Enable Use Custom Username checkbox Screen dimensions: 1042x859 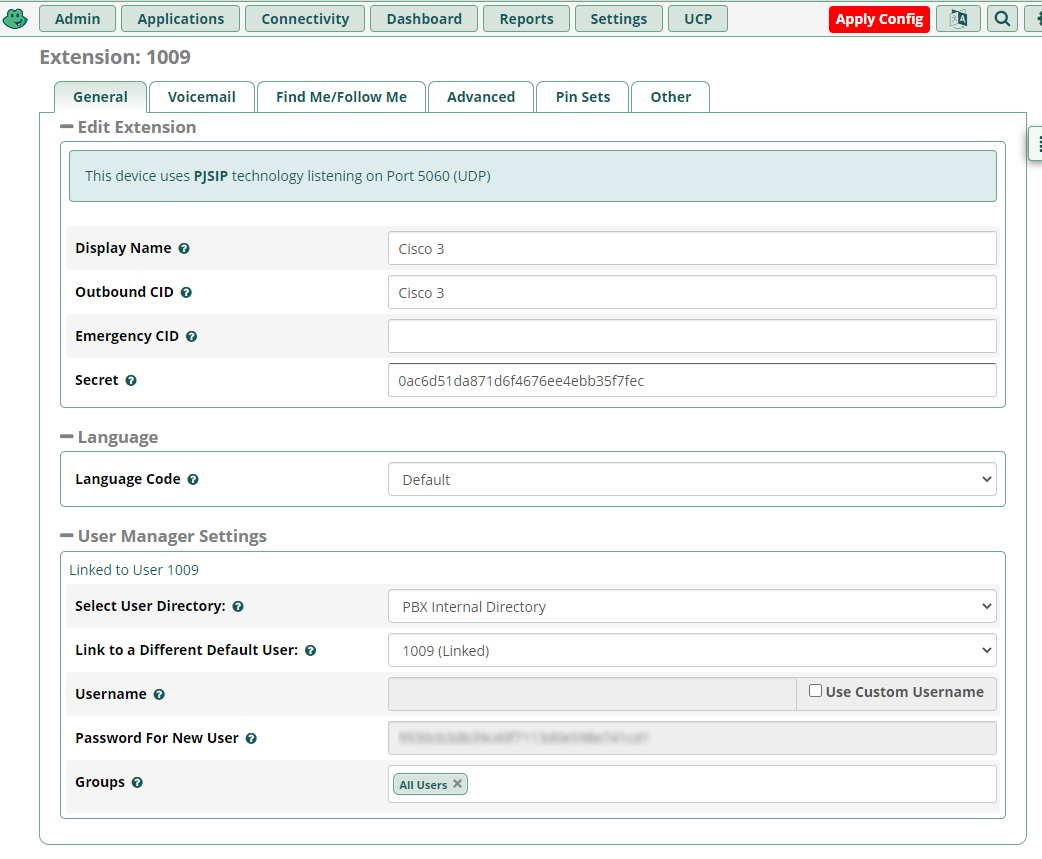tap(815, 691)
